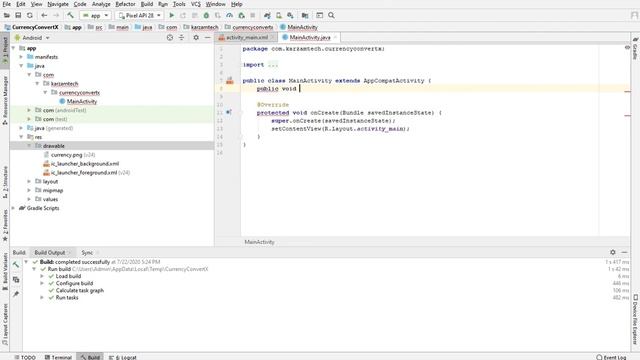Open the Refactor menu
The height and width of the screenshot is (360, 640).
pos(125,4)
